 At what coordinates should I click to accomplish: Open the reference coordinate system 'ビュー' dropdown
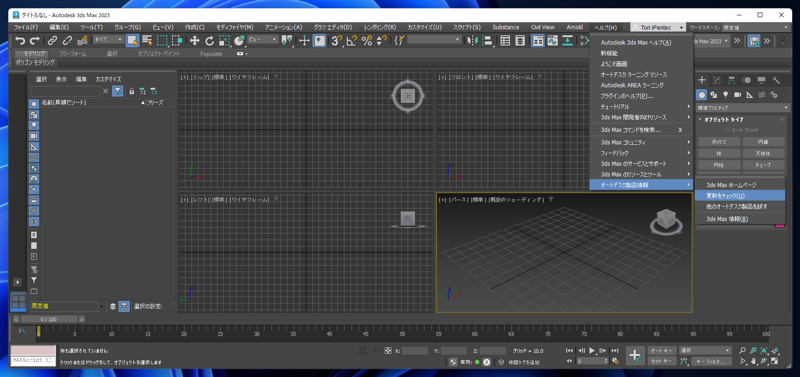coord(262,40)
